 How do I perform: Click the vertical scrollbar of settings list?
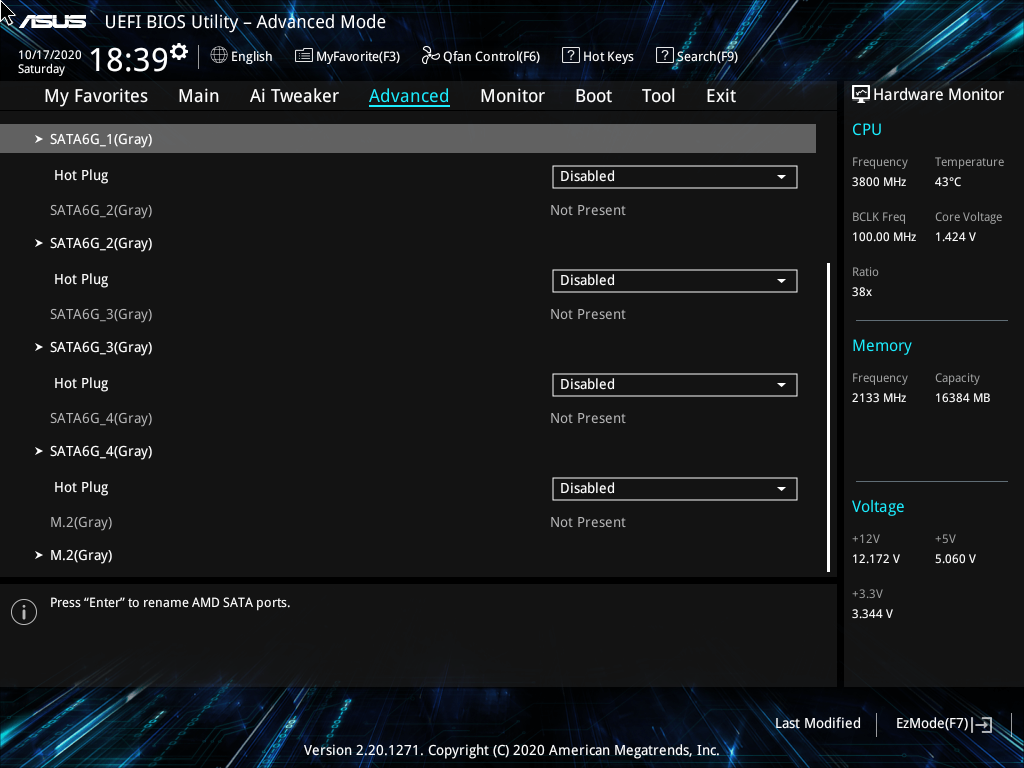(x=828, y=417)
